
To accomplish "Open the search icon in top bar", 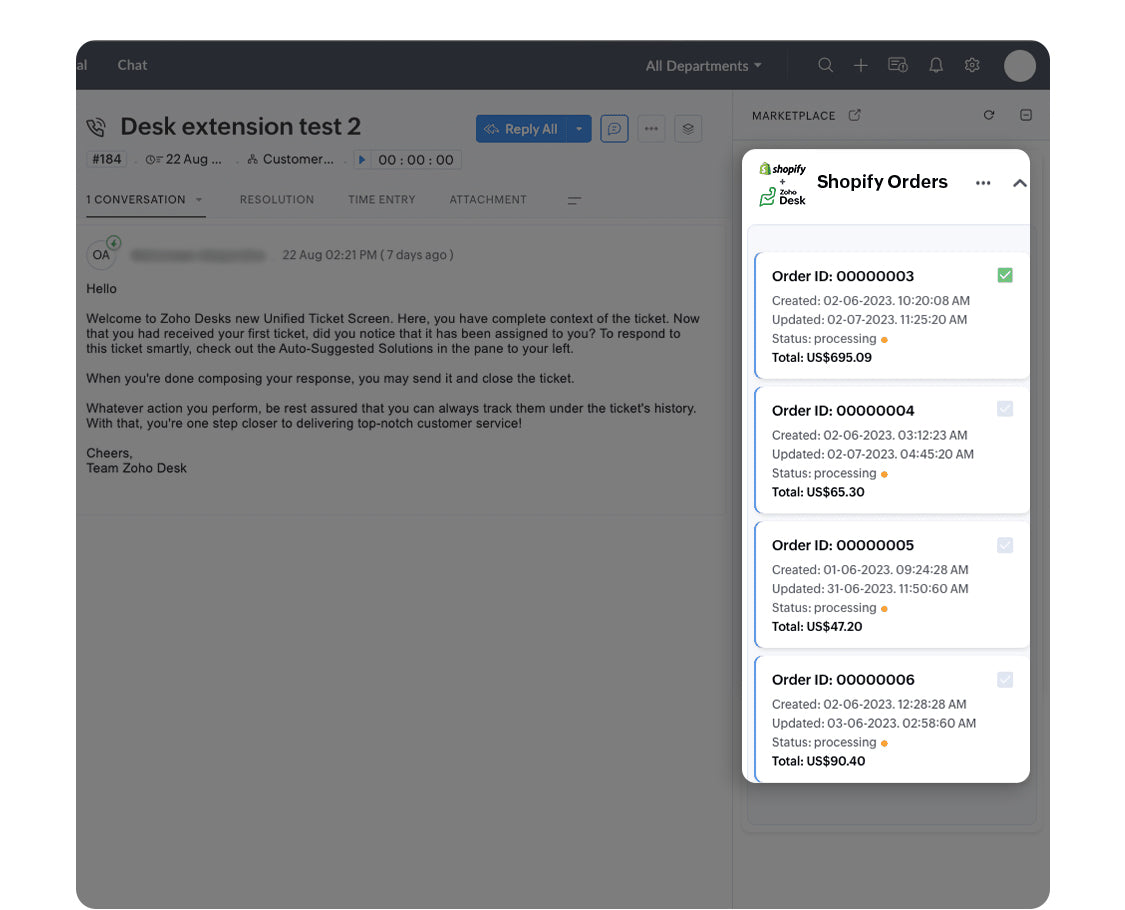I will point(825,65).
